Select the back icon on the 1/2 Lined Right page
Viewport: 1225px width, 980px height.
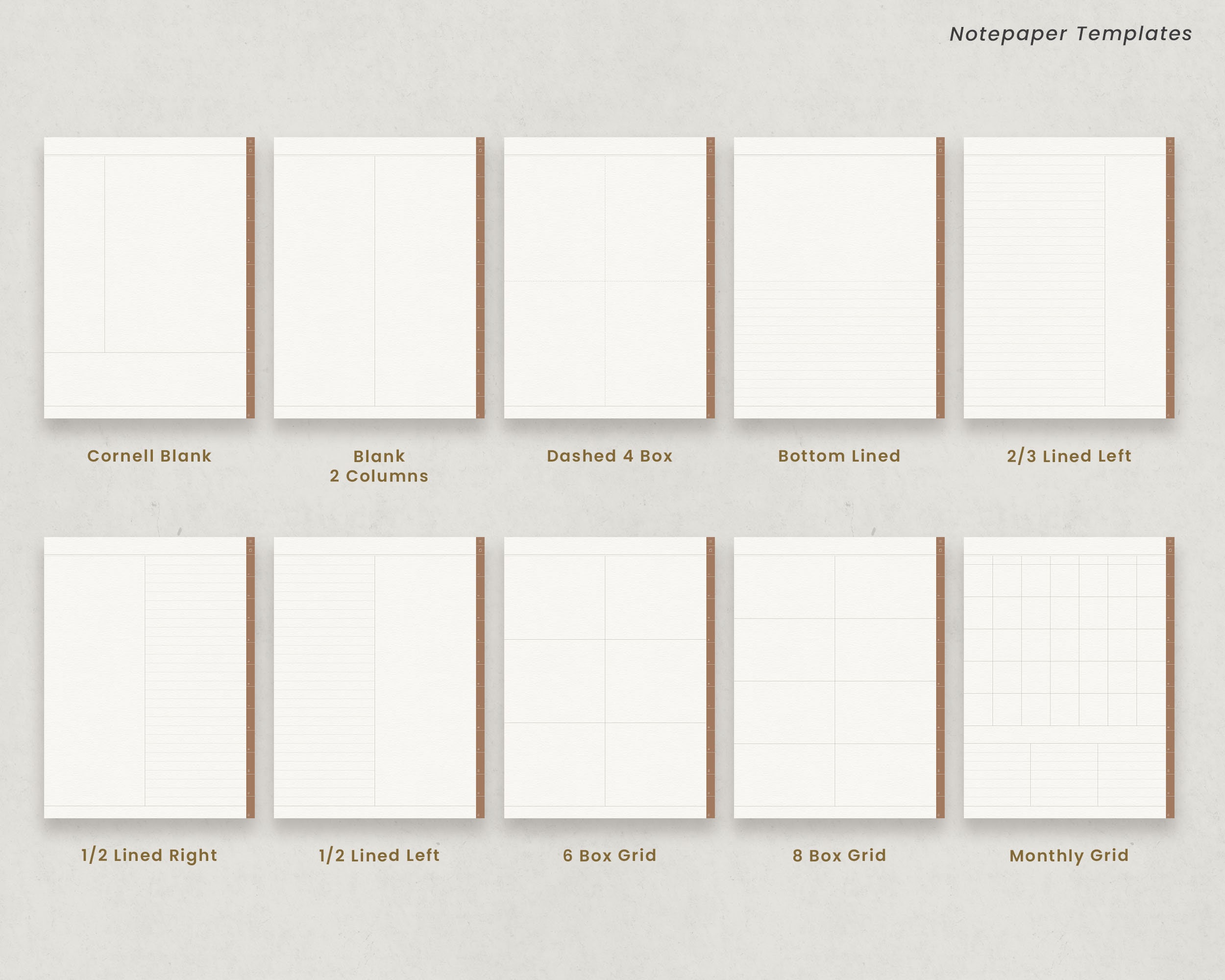250,550
